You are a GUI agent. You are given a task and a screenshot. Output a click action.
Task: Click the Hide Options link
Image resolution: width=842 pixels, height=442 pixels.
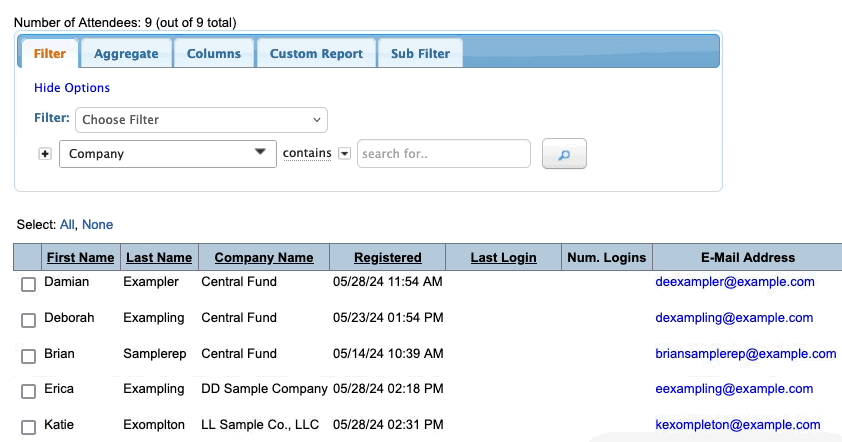[72, 88]
